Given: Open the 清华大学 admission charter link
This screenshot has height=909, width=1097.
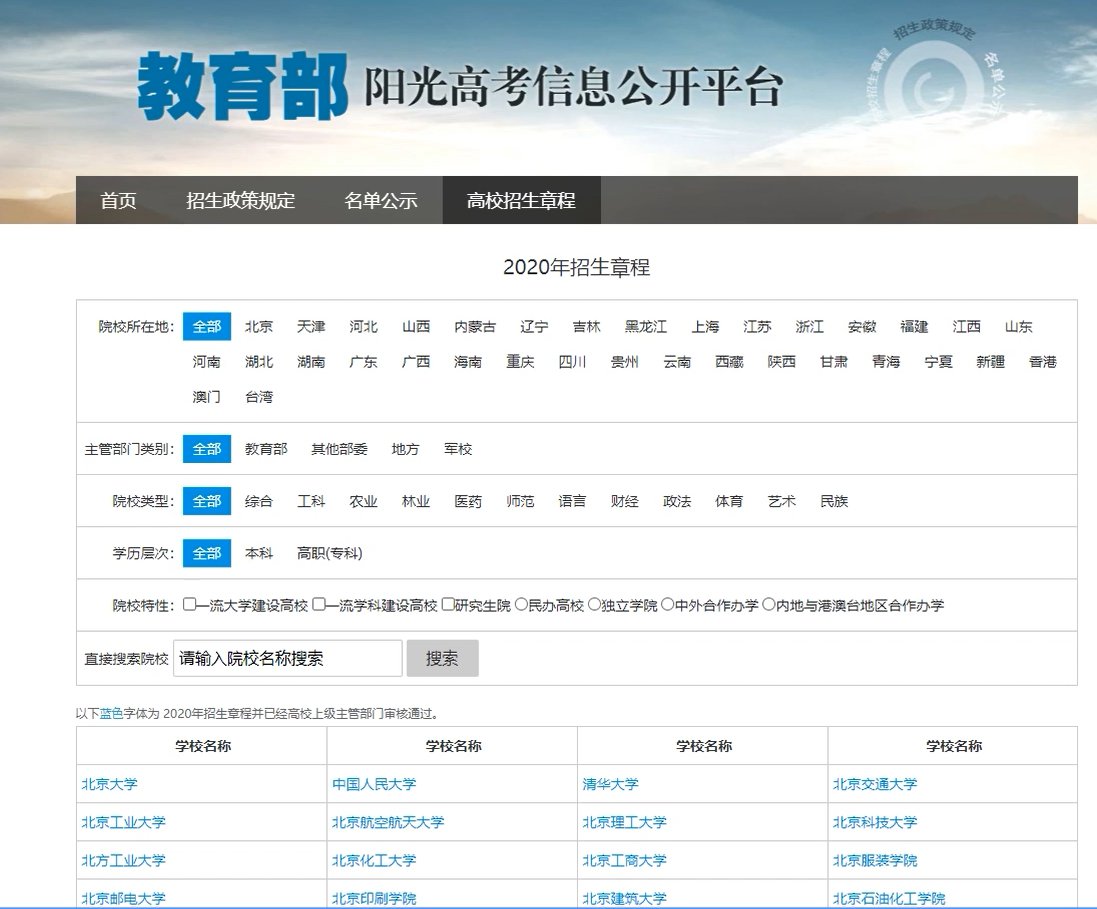Looking at the screenshot, I should tap(610, 784).
